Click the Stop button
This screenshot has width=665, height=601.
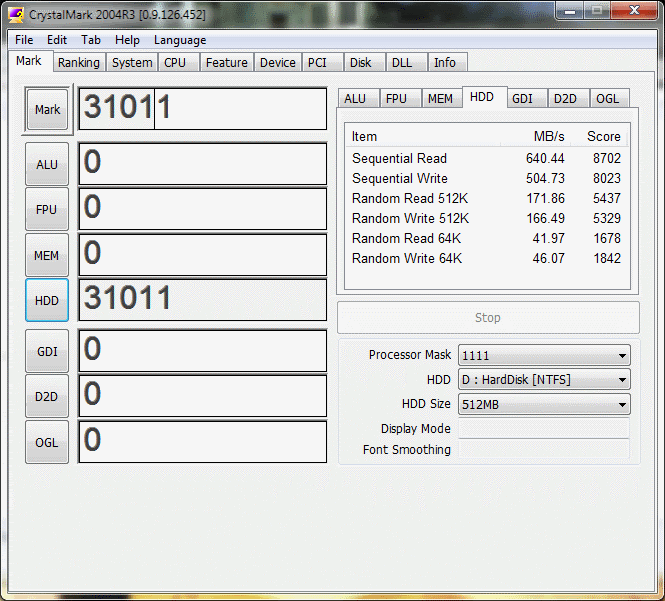coord(488,318)
